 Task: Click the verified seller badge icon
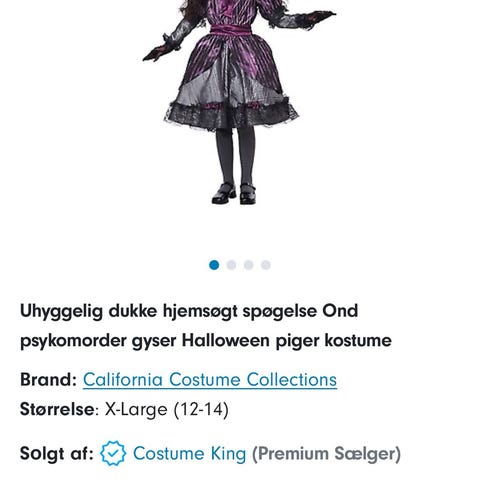tap(113, 453)
